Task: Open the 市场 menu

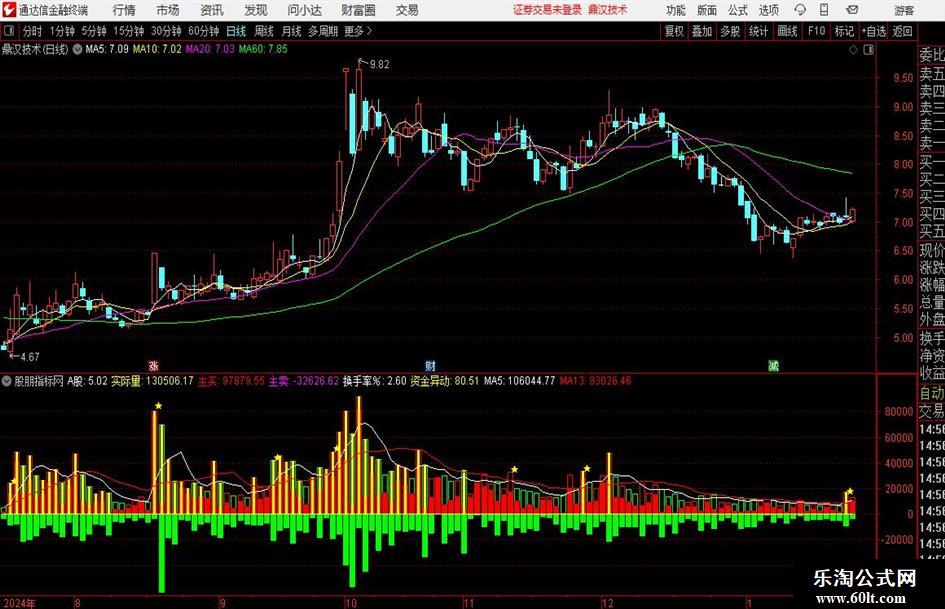Action: (168, 10)
